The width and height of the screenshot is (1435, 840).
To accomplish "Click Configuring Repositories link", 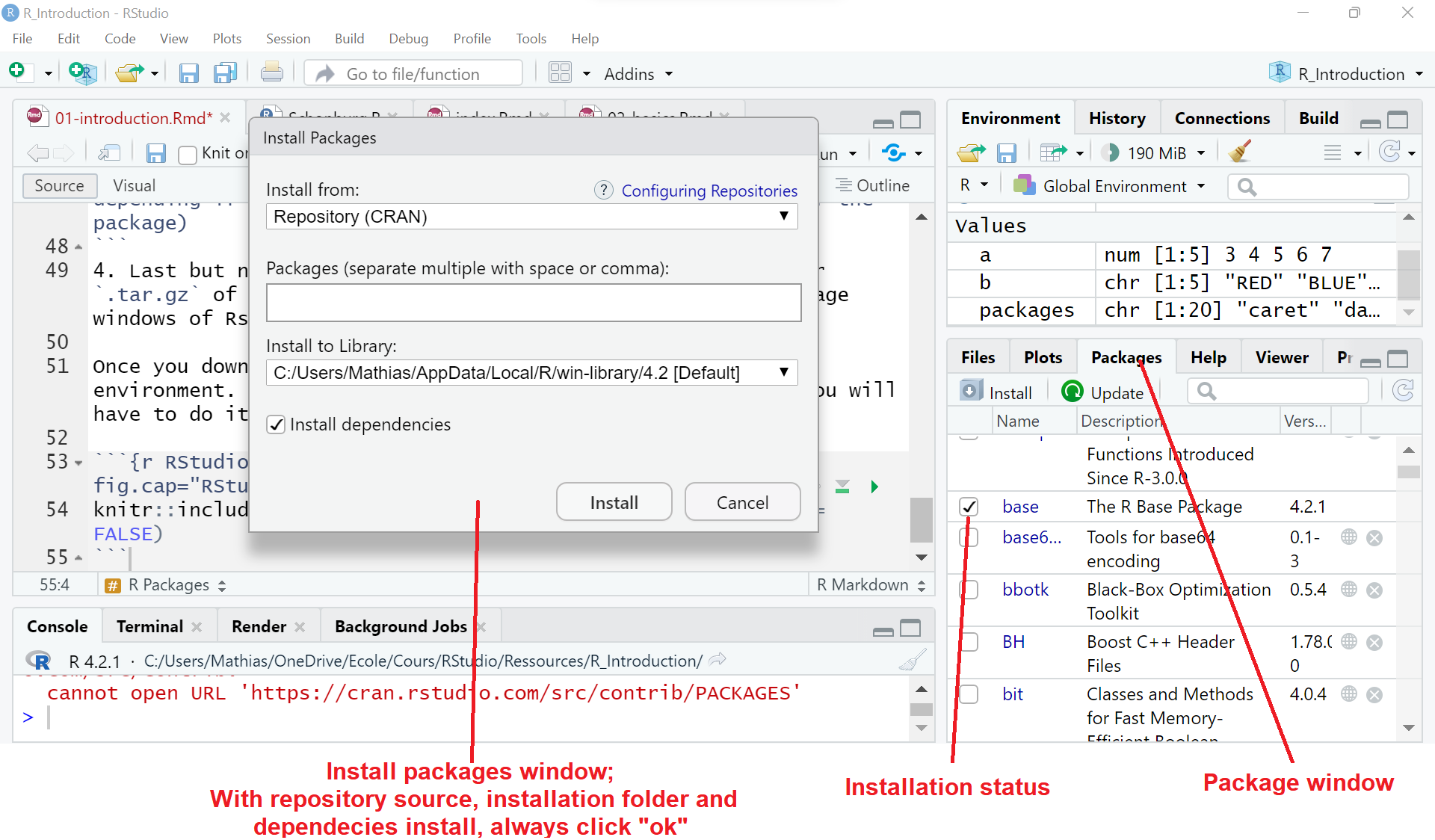I will coord(709,191).
